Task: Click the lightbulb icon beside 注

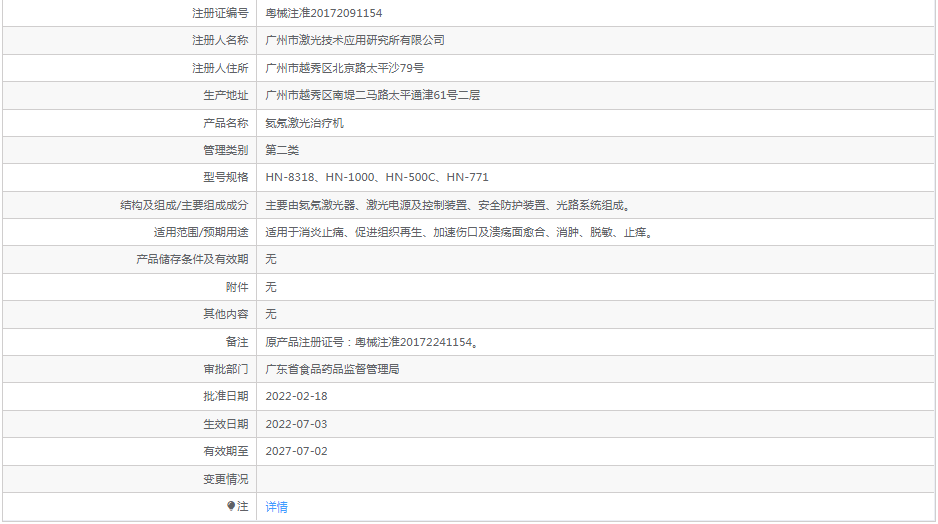Action: [231, 506]
